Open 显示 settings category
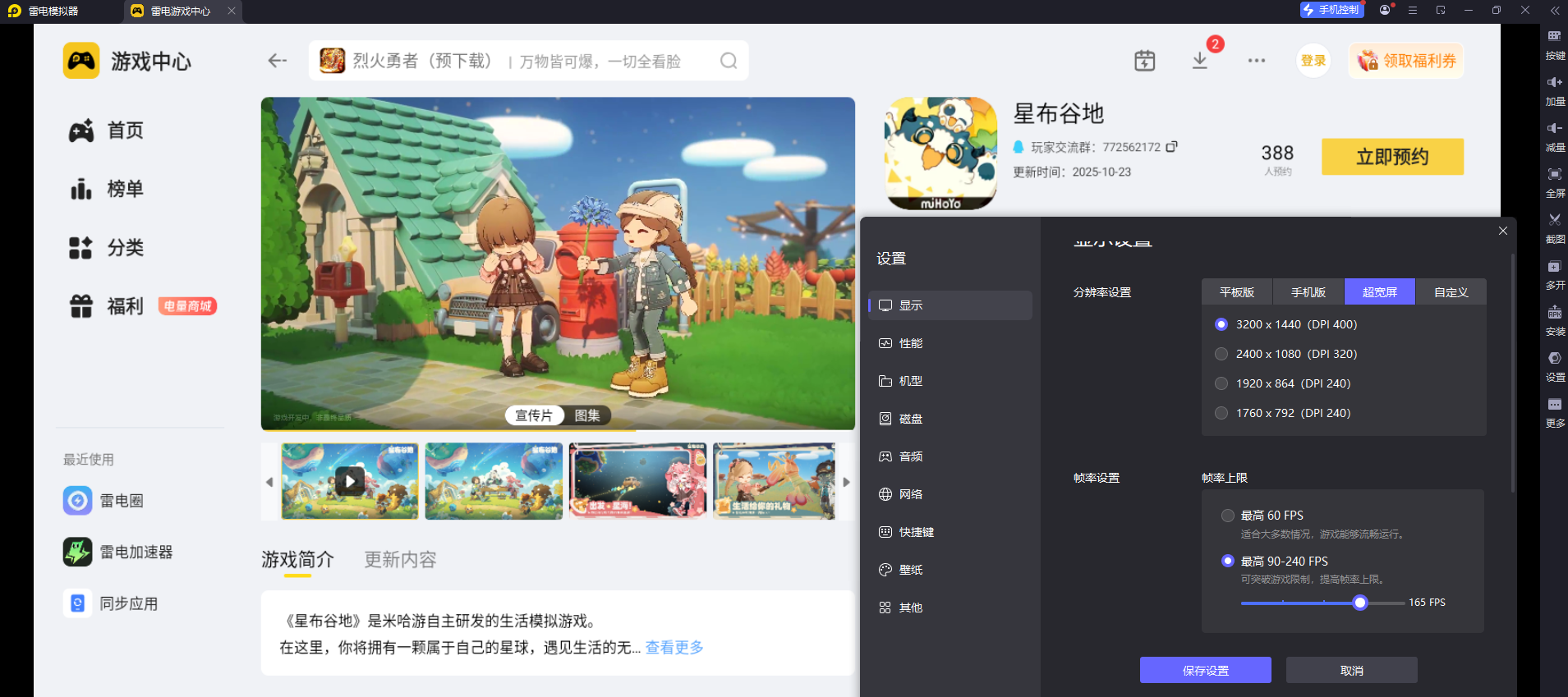 tap(950, 305)
